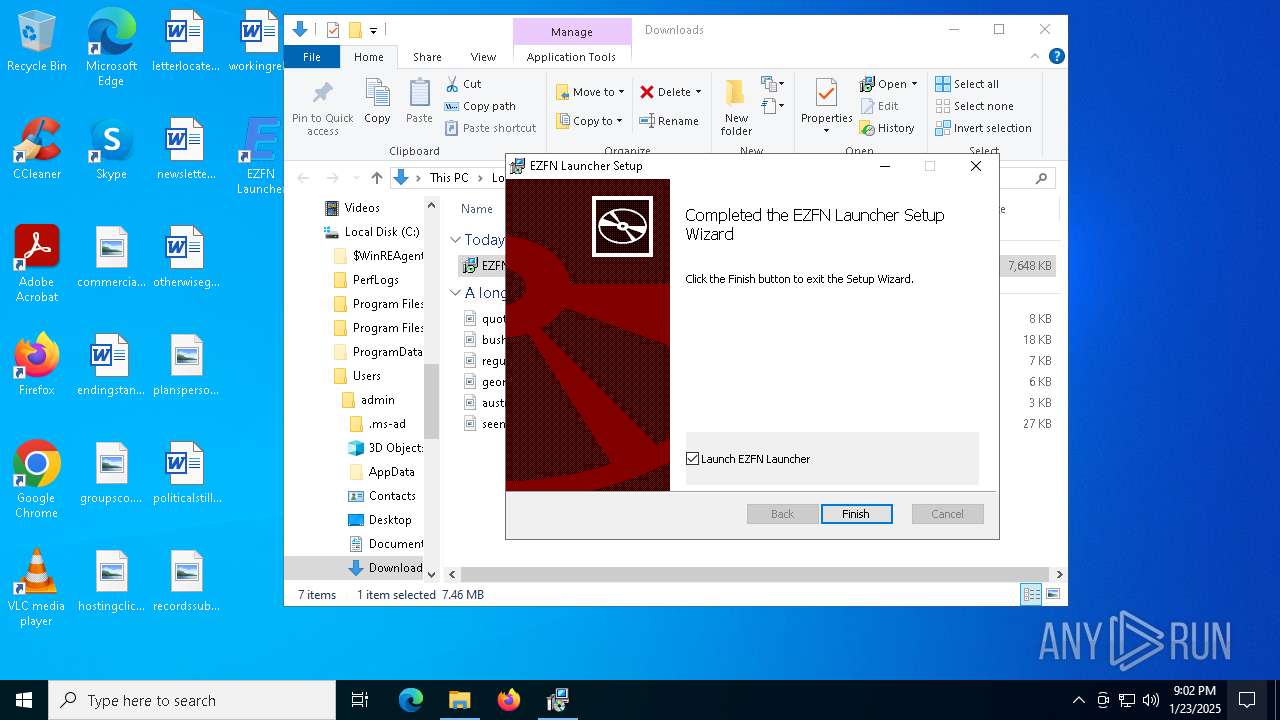Screen dimensions: 1280x720
Task: Open the Delete dropdown arrow
Action: [698, 92]
